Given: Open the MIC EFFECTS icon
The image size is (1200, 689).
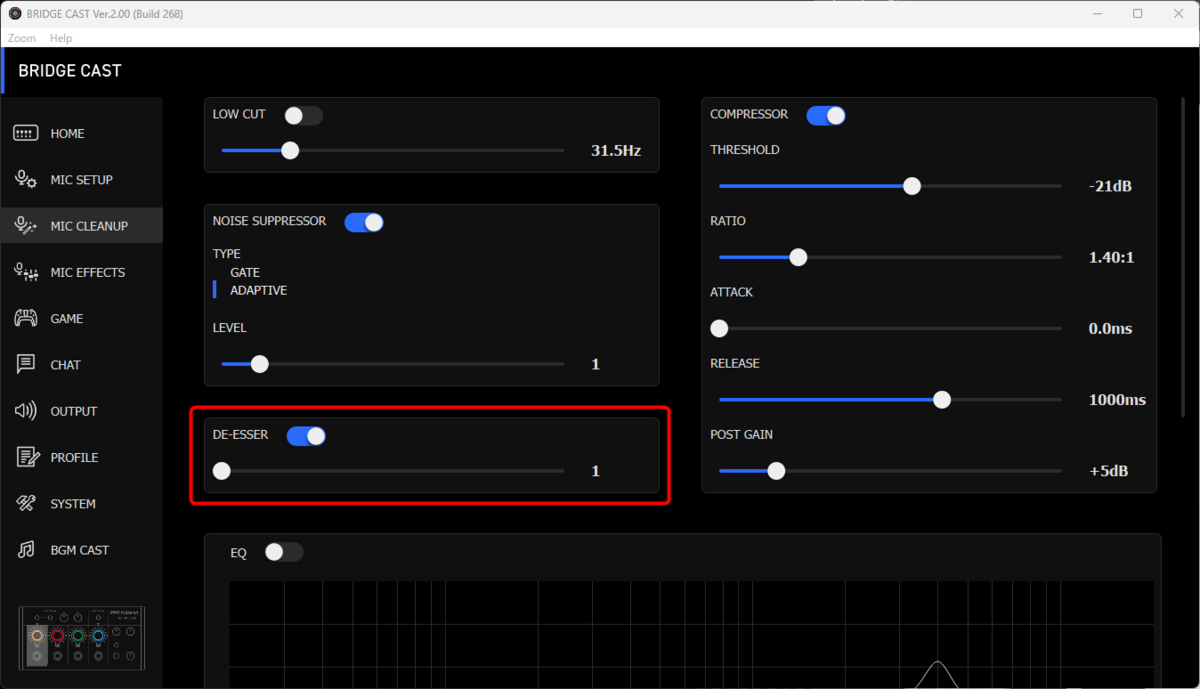Looking at the screenshot, I should (26, 272).
